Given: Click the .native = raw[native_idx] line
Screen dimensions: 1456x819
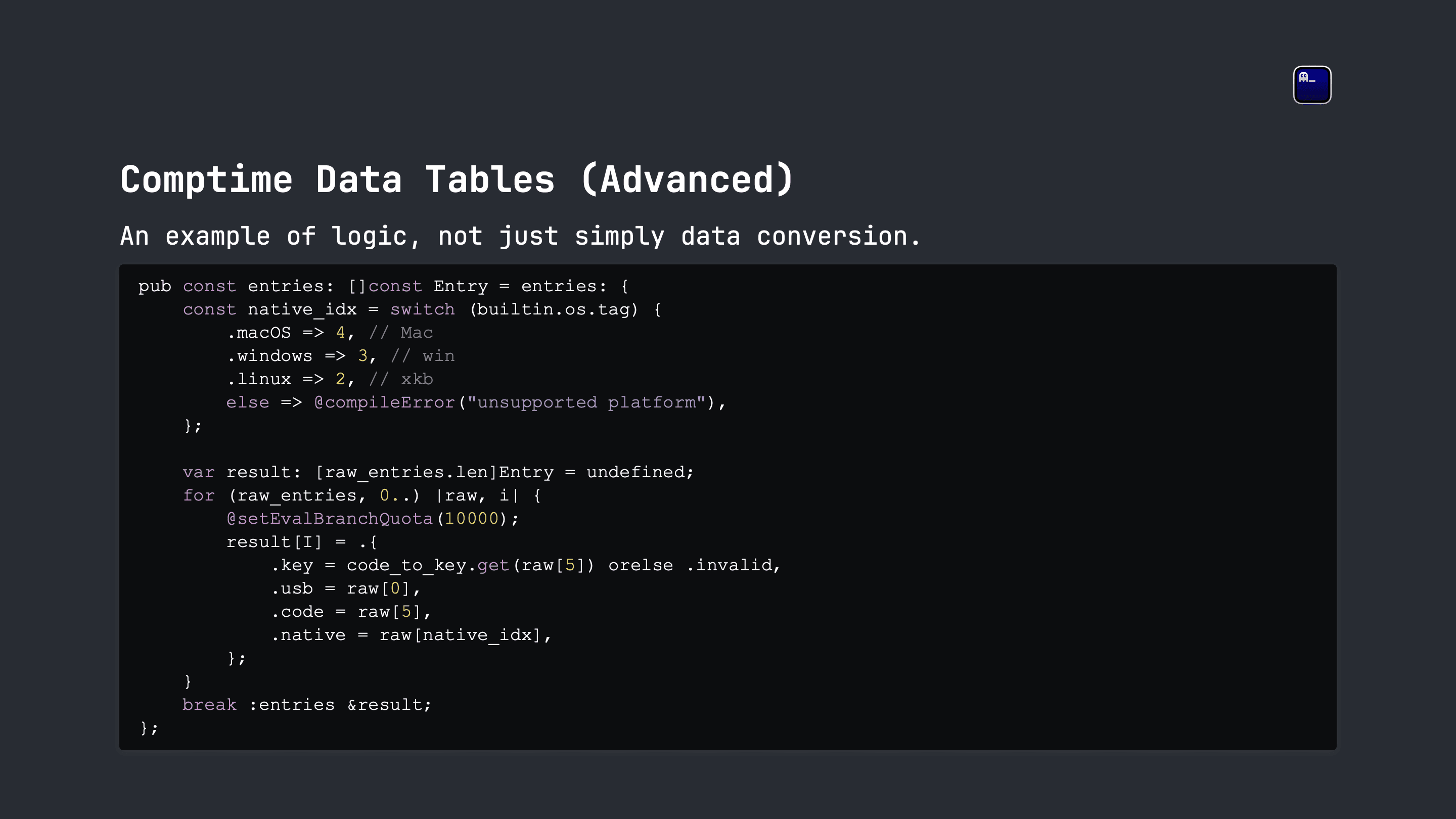Looking at the screenshot, I should (412, 635).
